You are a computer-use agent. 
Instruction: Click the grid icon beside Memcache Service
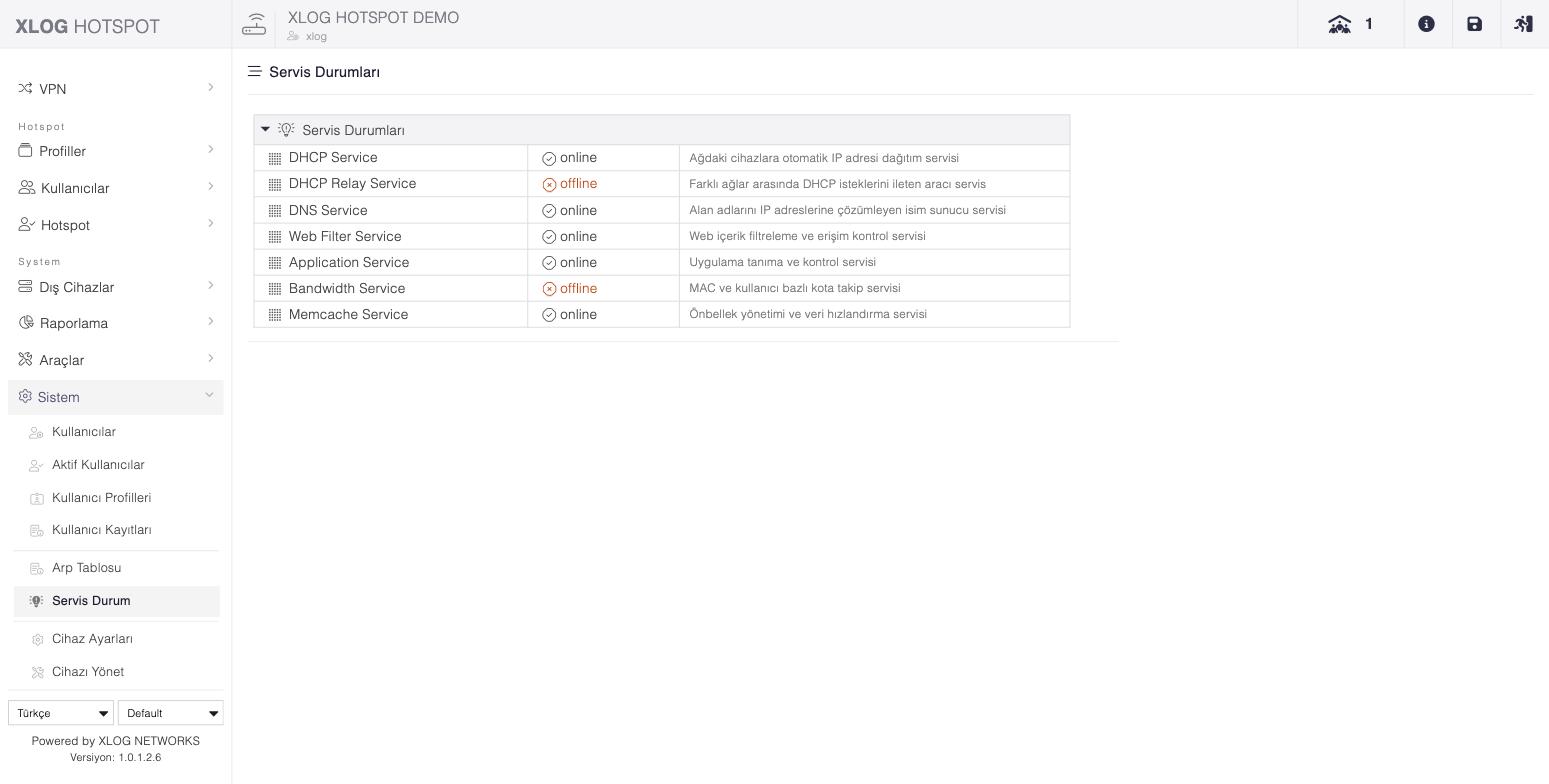[275, 314]
